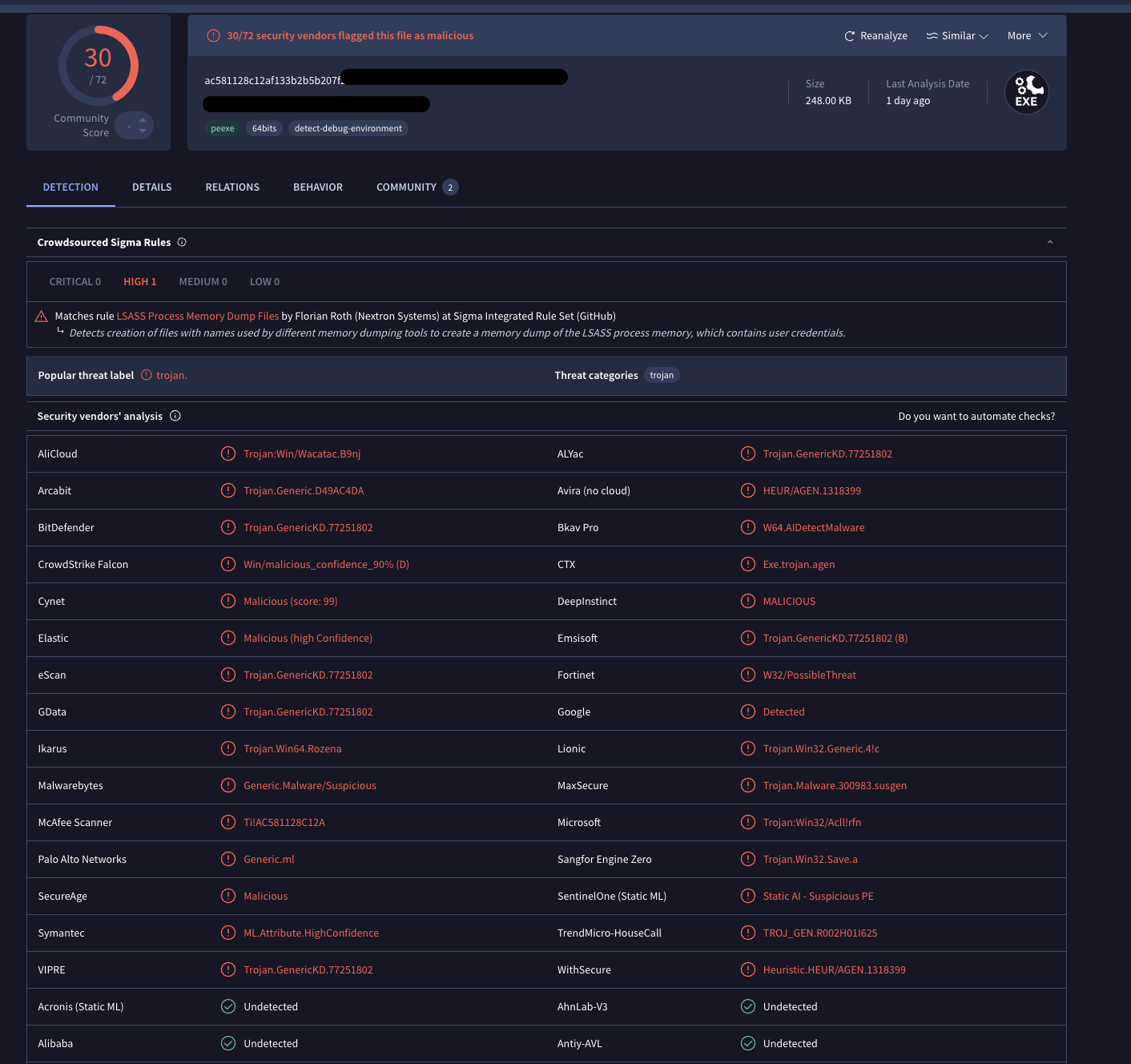Click the info icon beside Crowdsourced Sigma Rules
This screenshot has width=1131, height=1064.
coord(182,242)
